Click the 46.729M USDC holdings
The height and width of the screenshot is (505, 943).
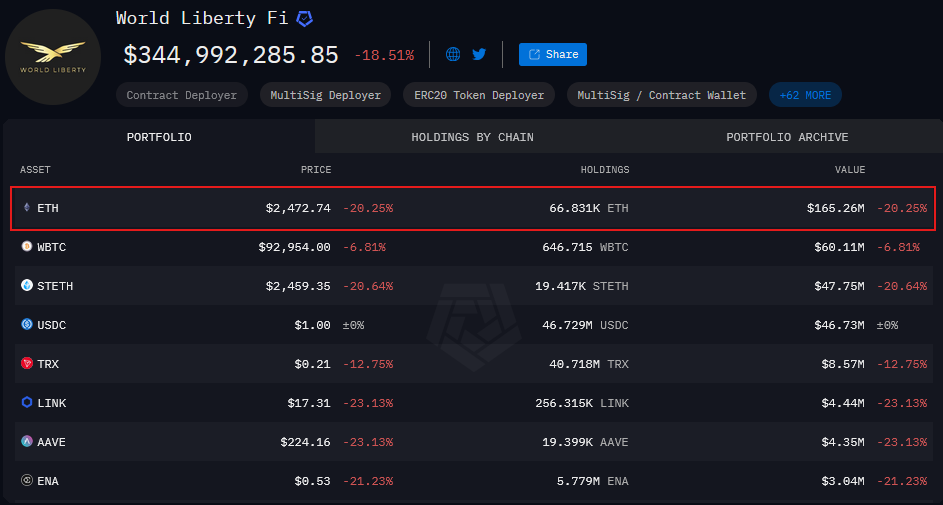pos(585,325)
